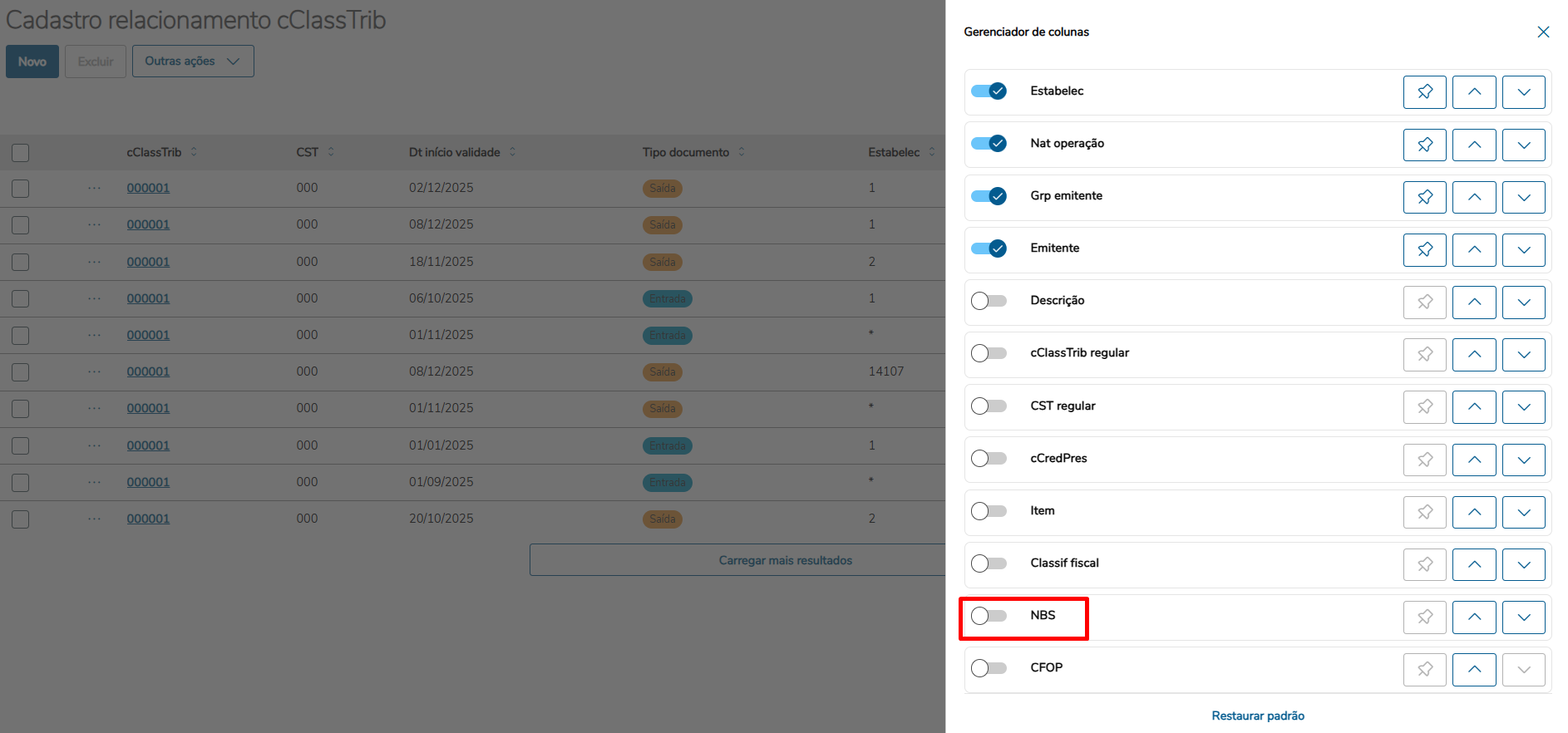Move Grp emitente column up

pyautogui.click(x=1473, y=197)
